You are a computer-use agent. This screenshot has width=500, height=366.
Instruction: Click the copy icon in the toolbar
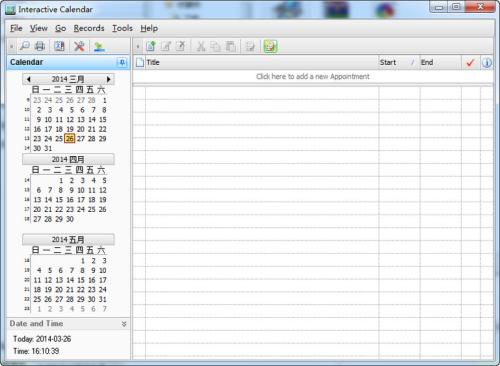pos(215,46)
